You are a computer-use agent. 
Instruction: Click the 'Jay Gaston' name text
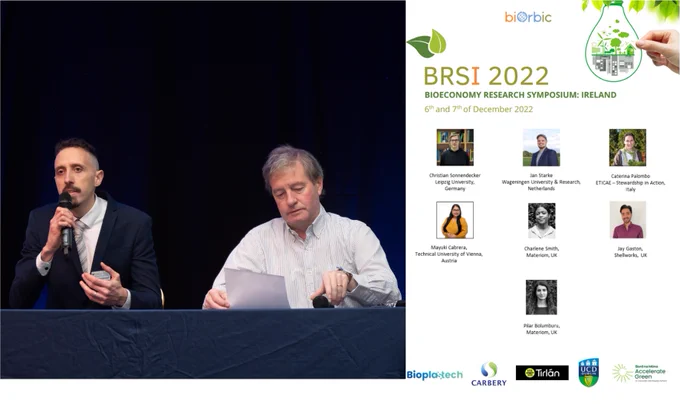630,248
